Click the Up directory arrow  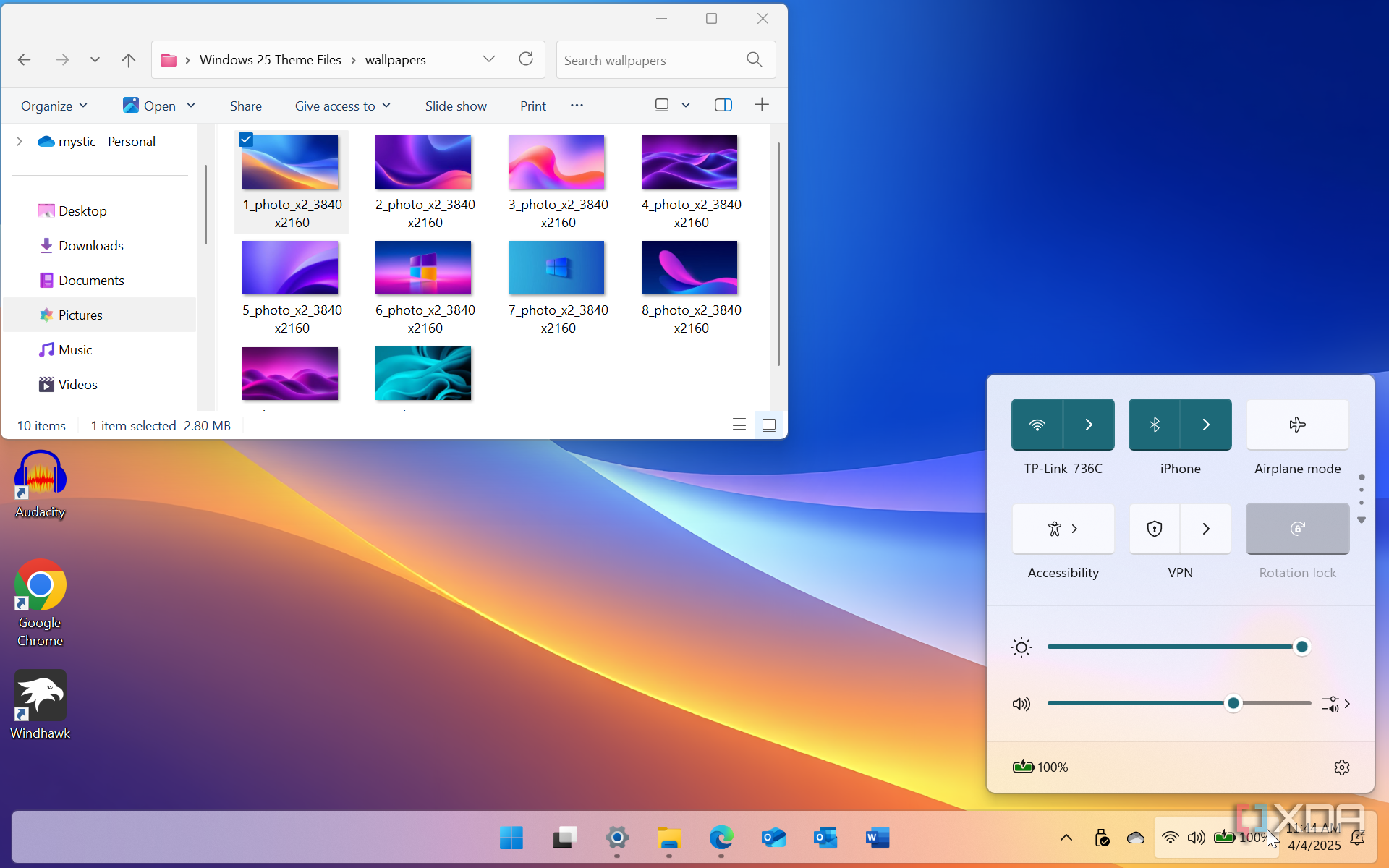[x=129, y=60]
